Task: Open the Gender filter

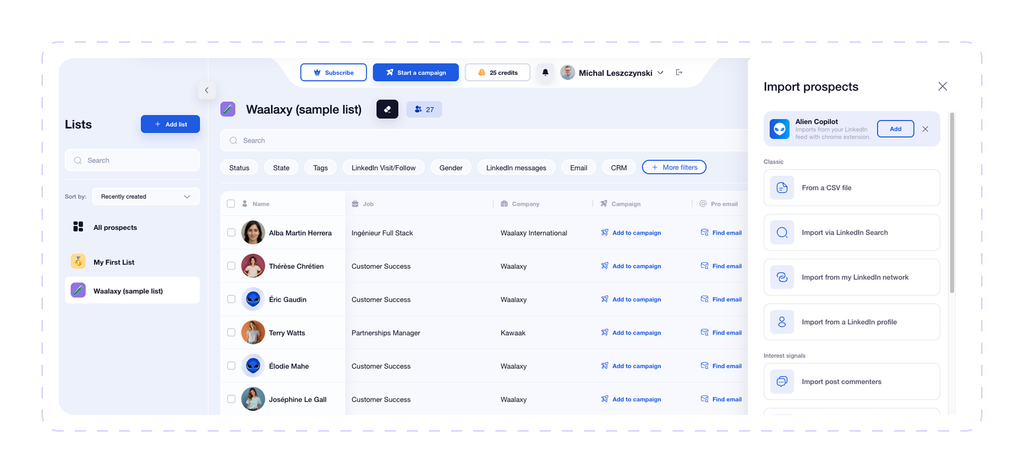Action: (451, 168)
